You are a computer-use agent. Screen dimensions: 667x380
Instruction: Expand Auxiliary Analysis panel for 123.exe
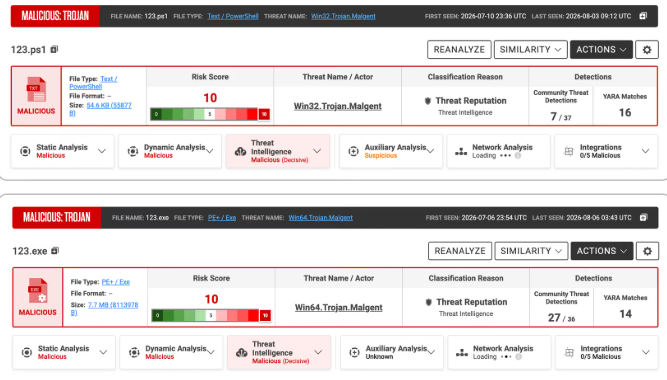pos(431,352)
